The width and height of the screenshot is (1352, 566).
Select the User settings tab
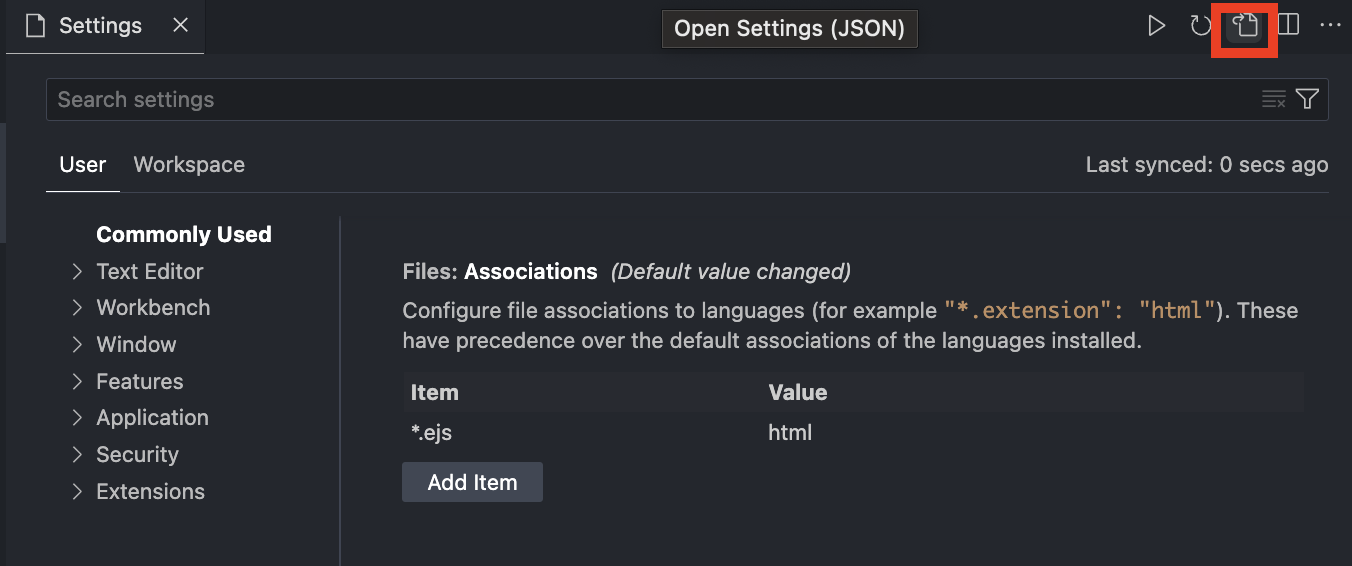(83, 165)
